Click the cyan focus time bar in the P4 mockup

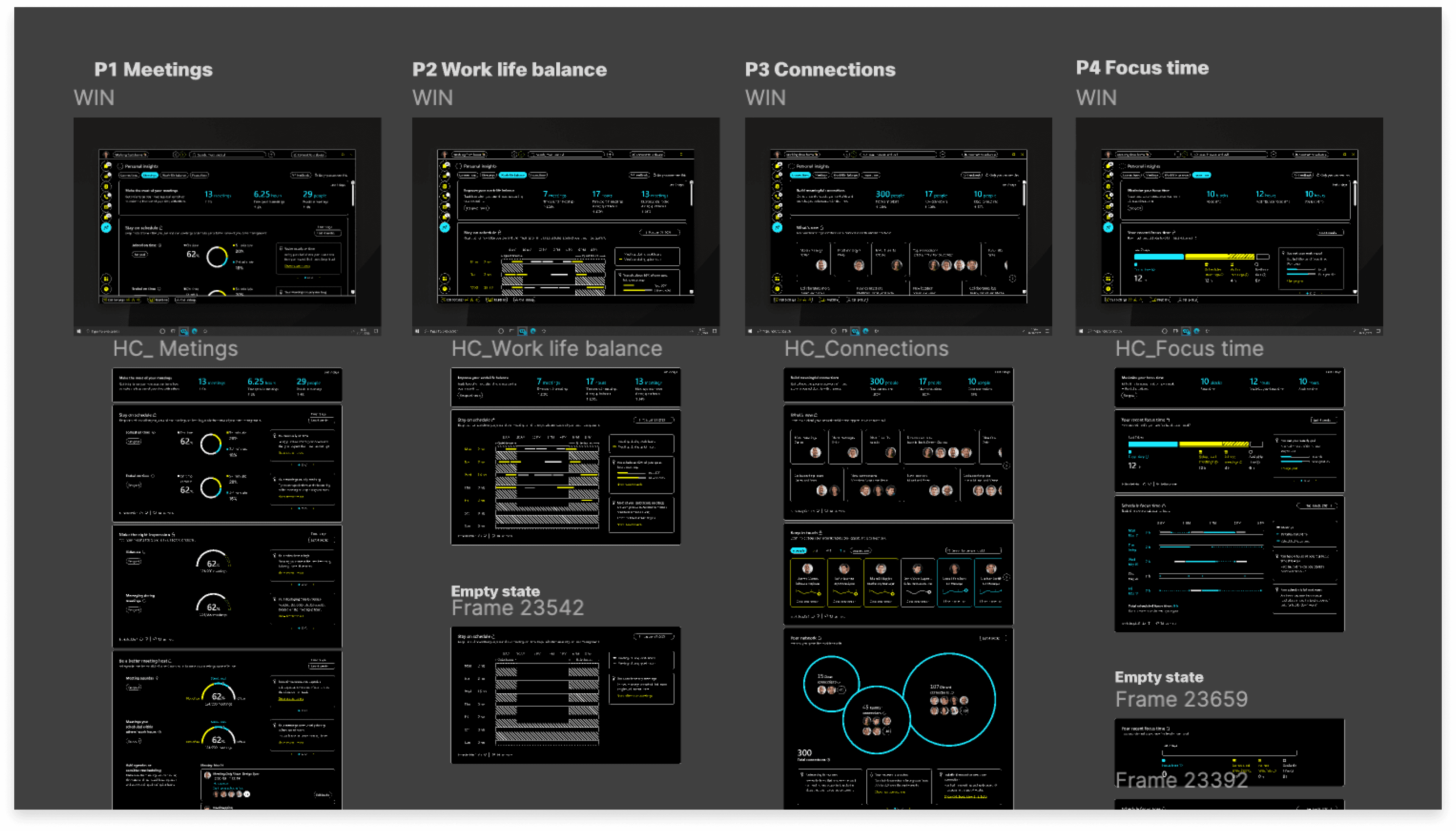point(1158,257)
